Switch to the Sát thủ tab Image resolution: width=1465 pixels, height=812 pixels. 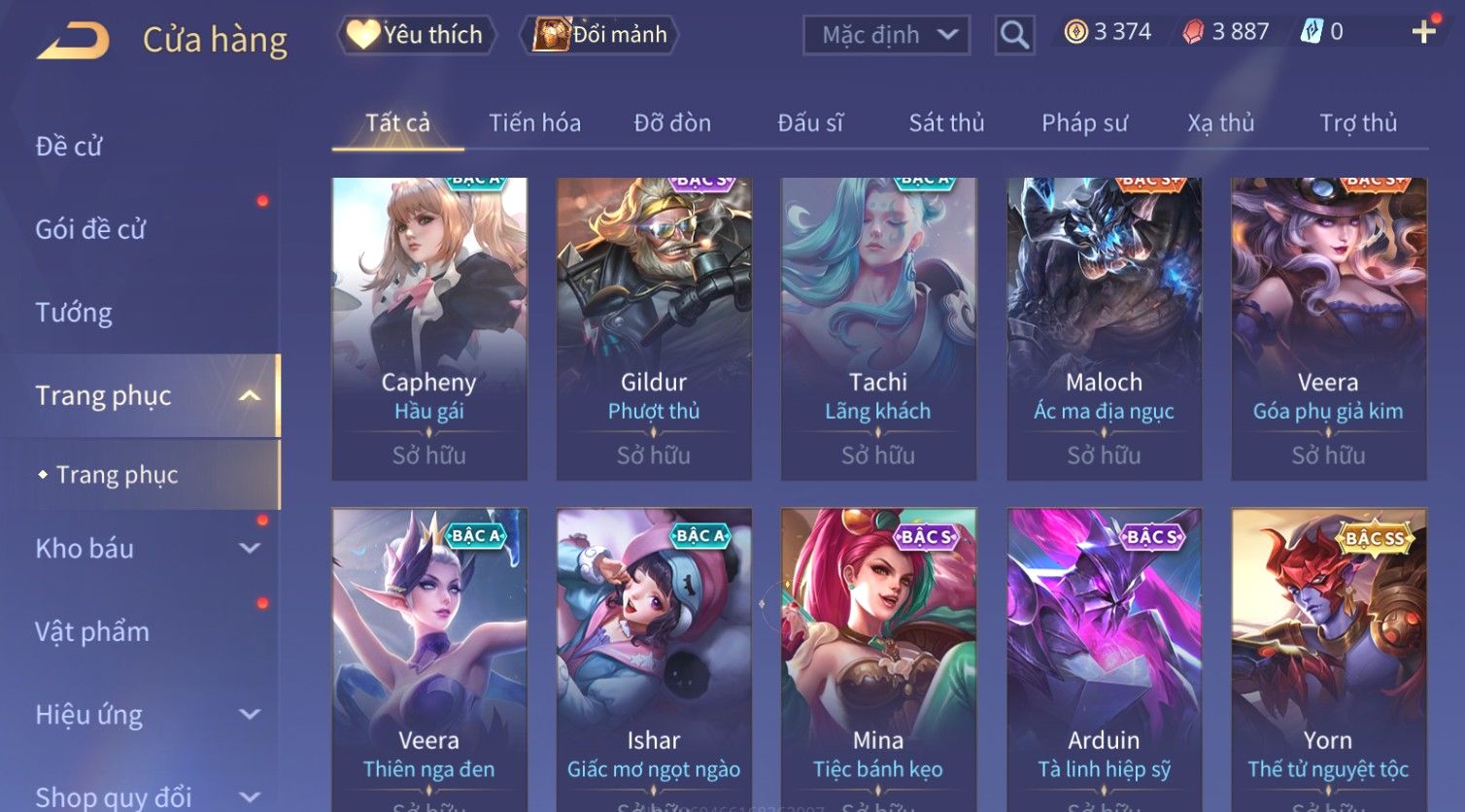(946, 123)
